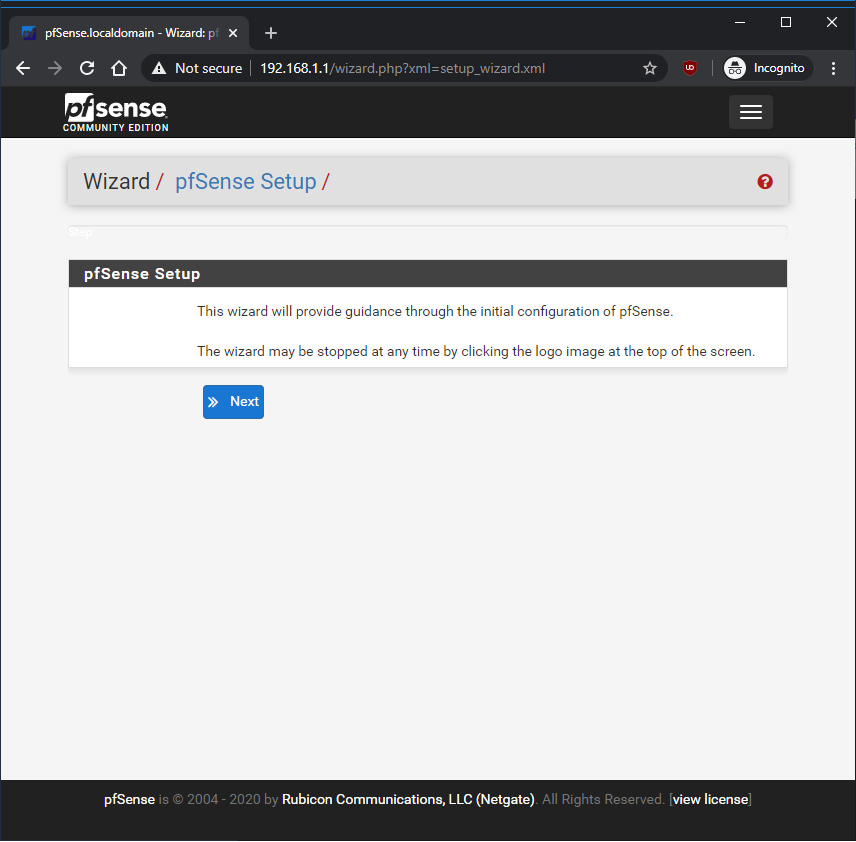Minimize the browser window

tap(740, 22)
